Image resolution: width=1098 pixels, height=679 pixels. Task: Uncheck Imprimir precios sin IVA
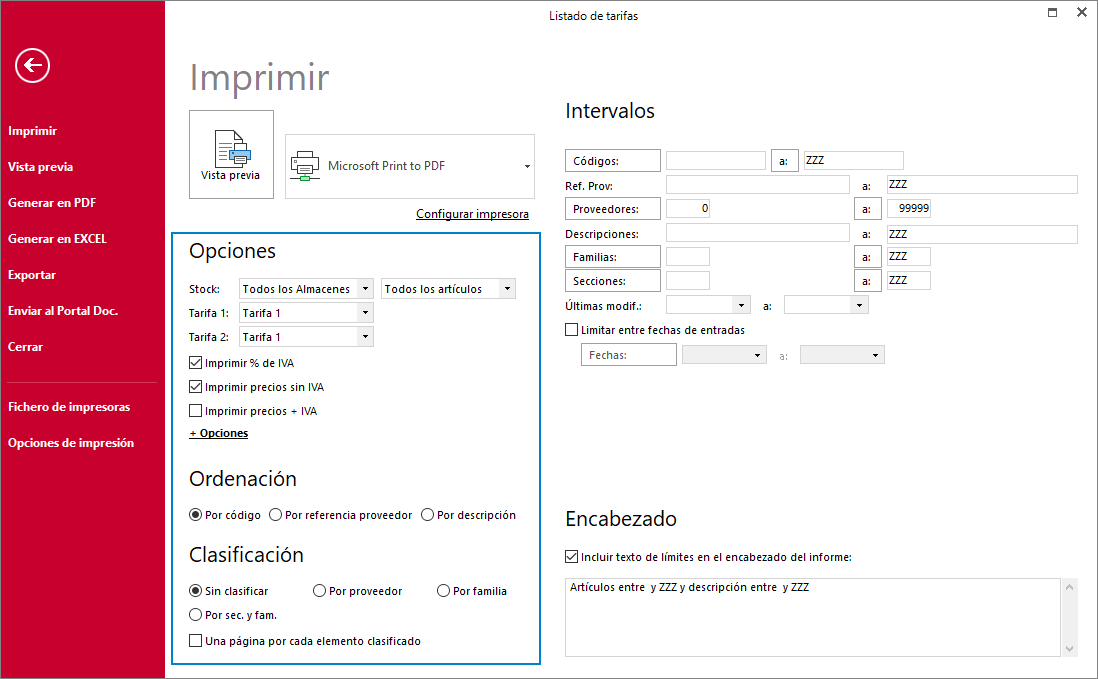(195, 386)
